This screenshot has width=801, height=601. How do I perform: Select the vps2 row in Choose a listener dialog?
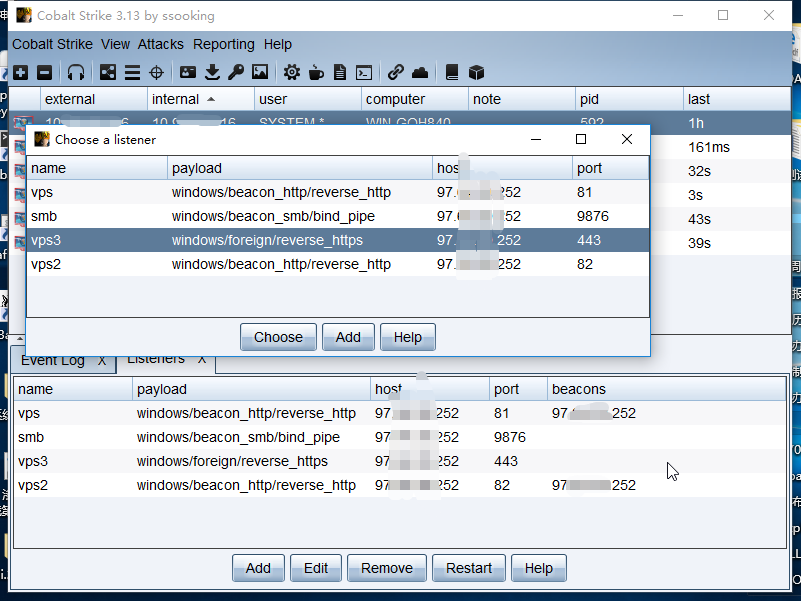[338, 264]
